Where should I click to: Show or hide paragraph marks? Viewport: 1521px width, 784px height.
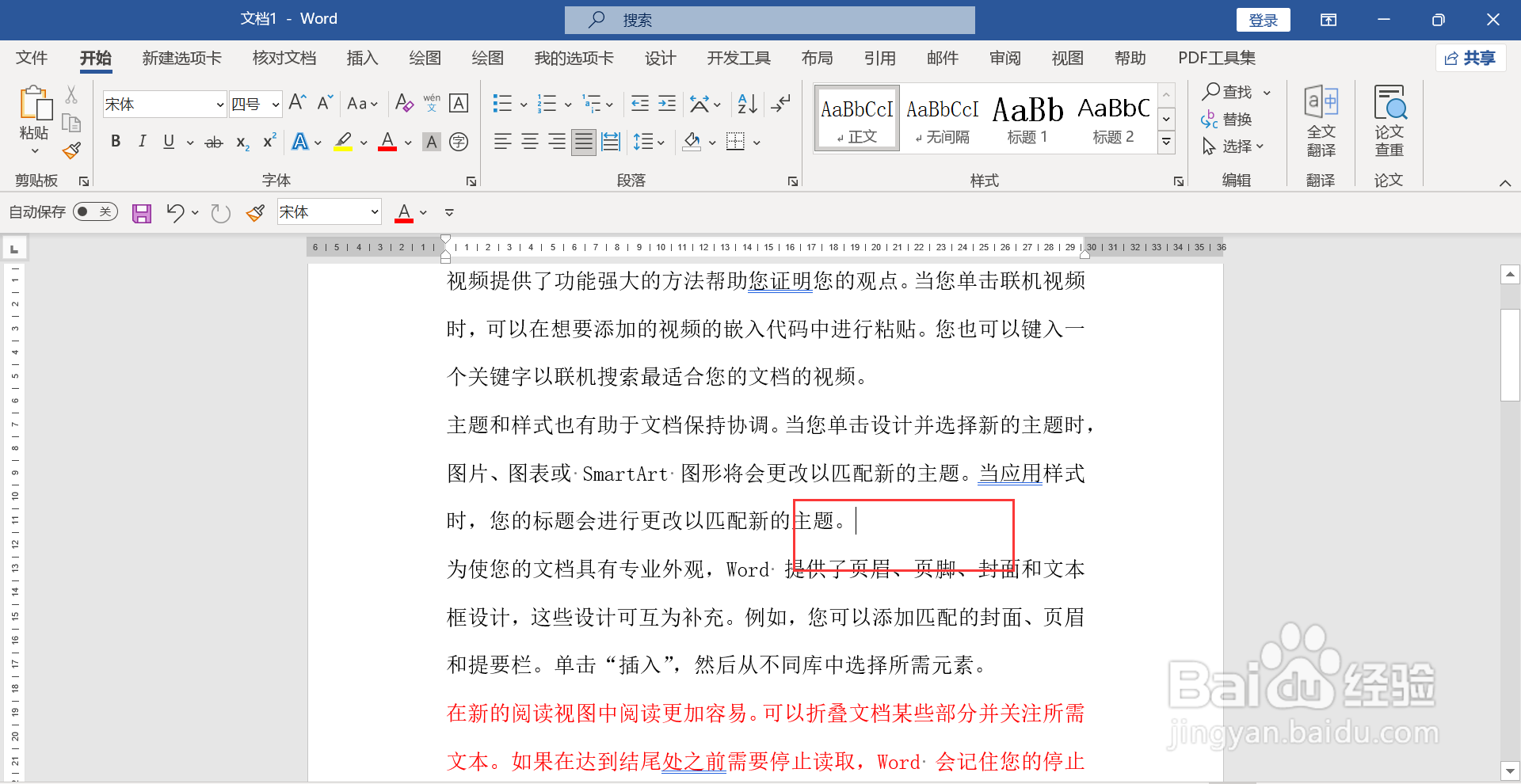pyautogui.click(x=781, y=104)
